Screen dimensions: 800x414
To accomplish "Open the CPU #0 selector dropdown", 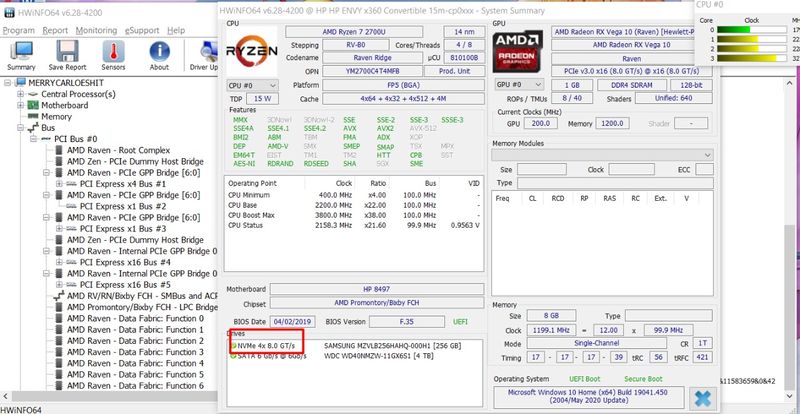I will (253, 85).
